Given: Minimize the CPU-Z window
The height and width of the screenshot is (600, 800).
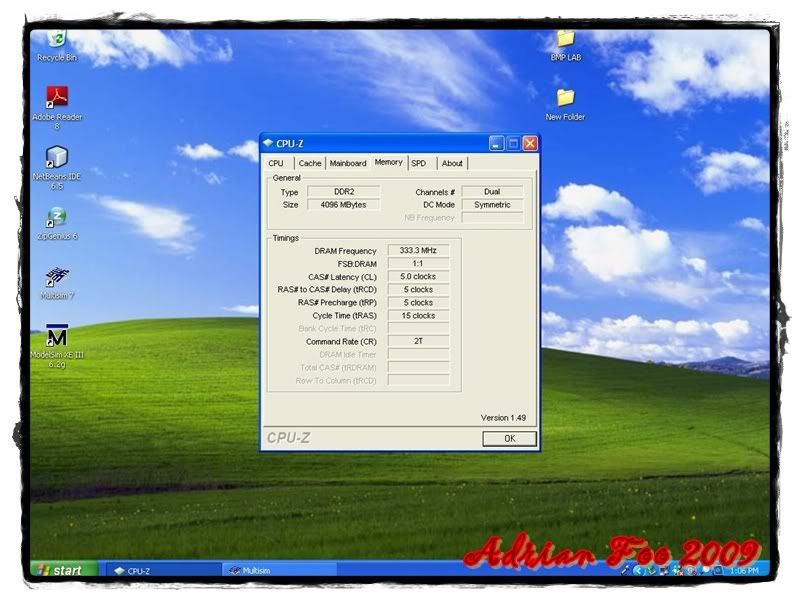Looking at the screenshot, I should coord(496,144).
